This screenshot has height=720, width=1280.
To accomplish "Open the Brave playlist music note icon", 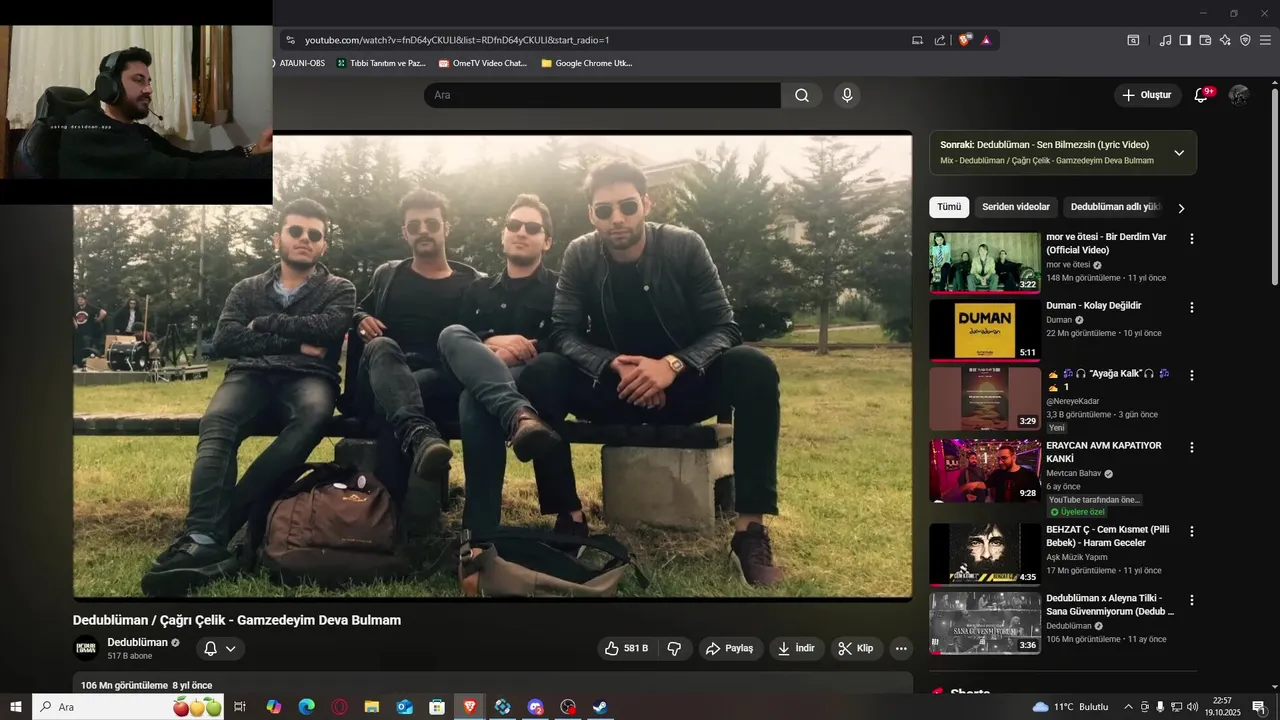I will pos(1165,40).
